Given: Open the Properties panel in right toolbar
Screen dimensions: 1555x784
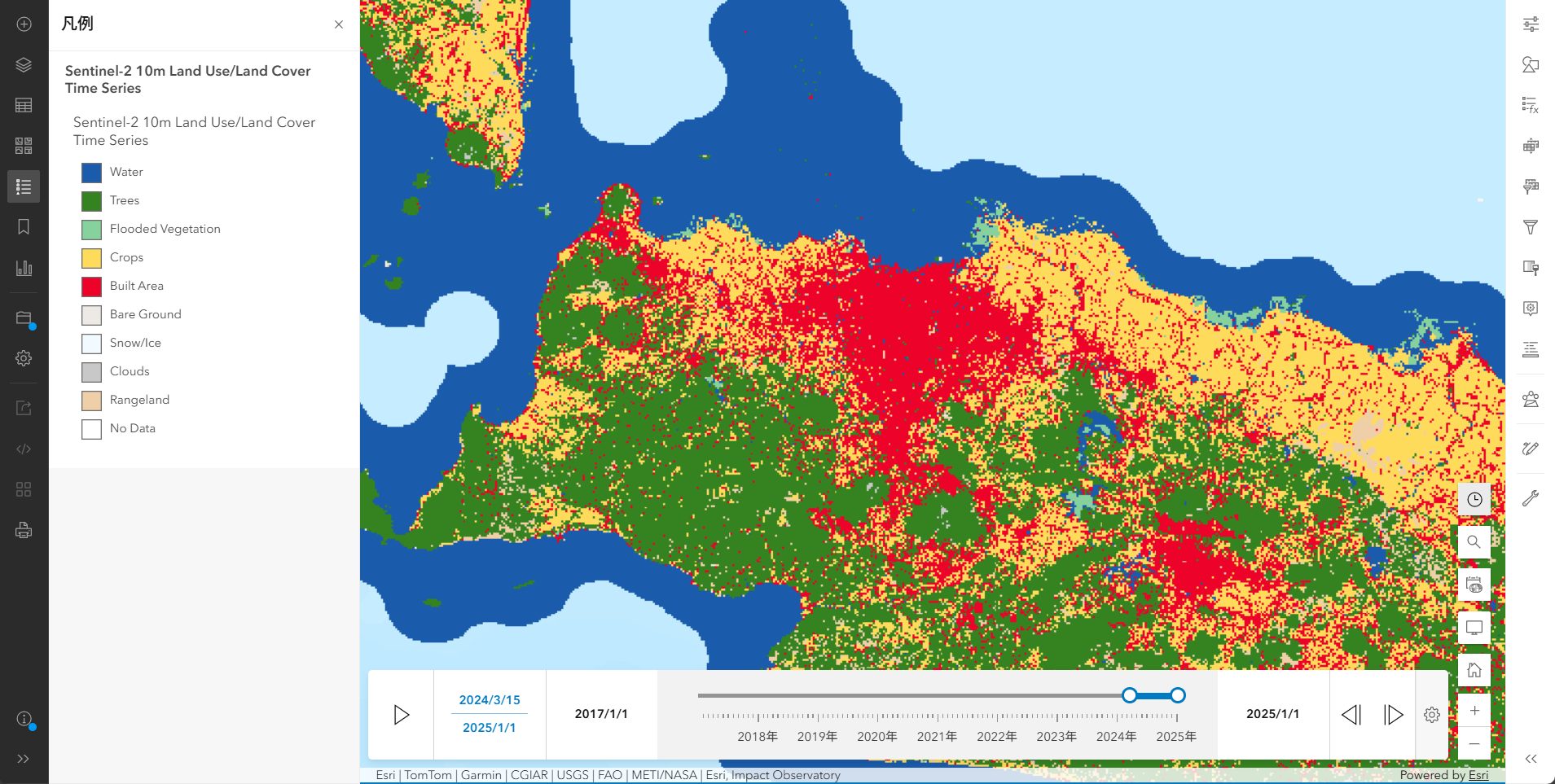Looking at the screenshot, I should click(x=1531, y=24).
